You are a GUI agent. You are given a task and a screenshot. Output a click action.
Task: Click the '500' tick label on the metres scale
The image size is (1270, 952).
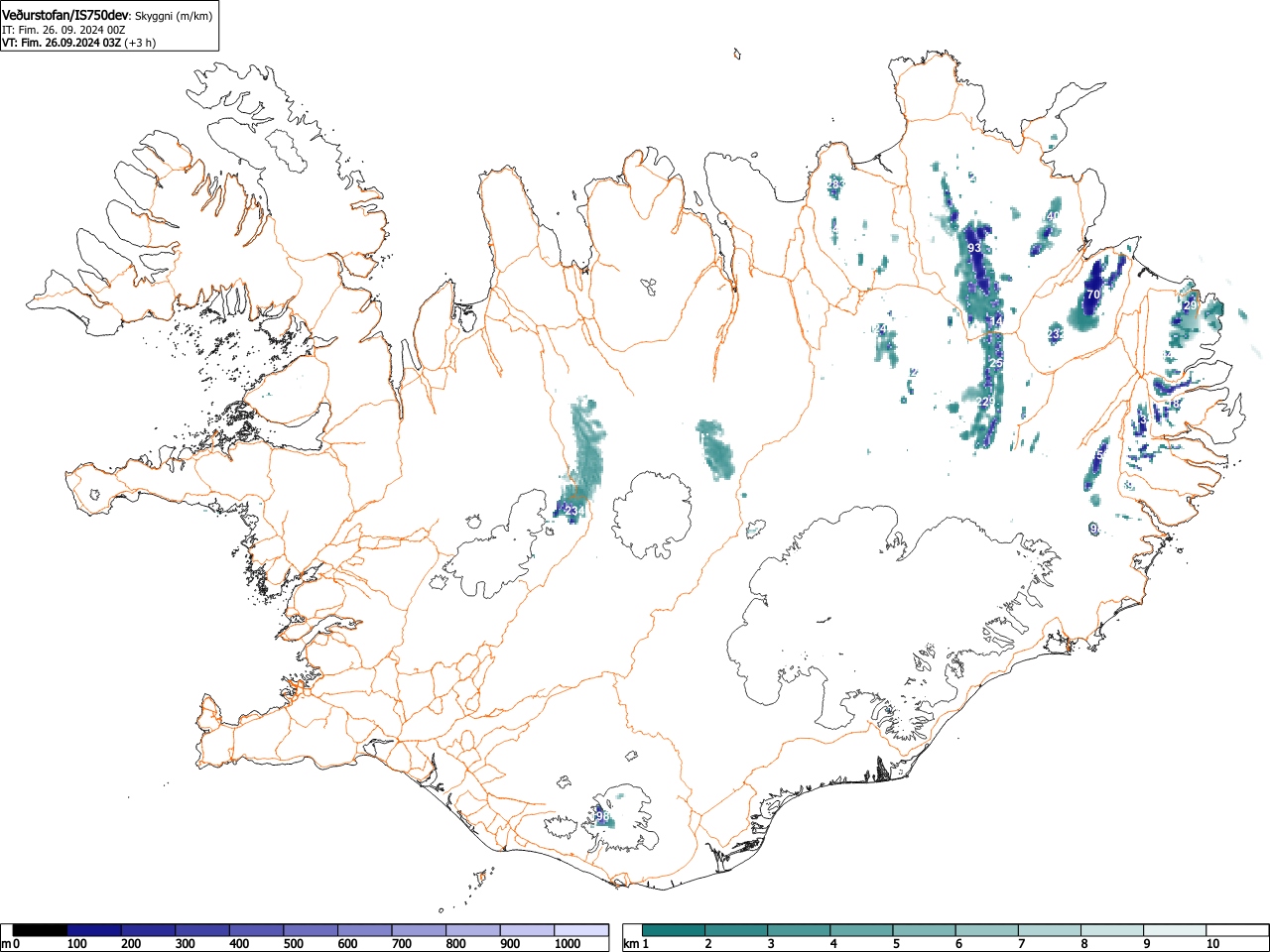[x=294, y=944]
